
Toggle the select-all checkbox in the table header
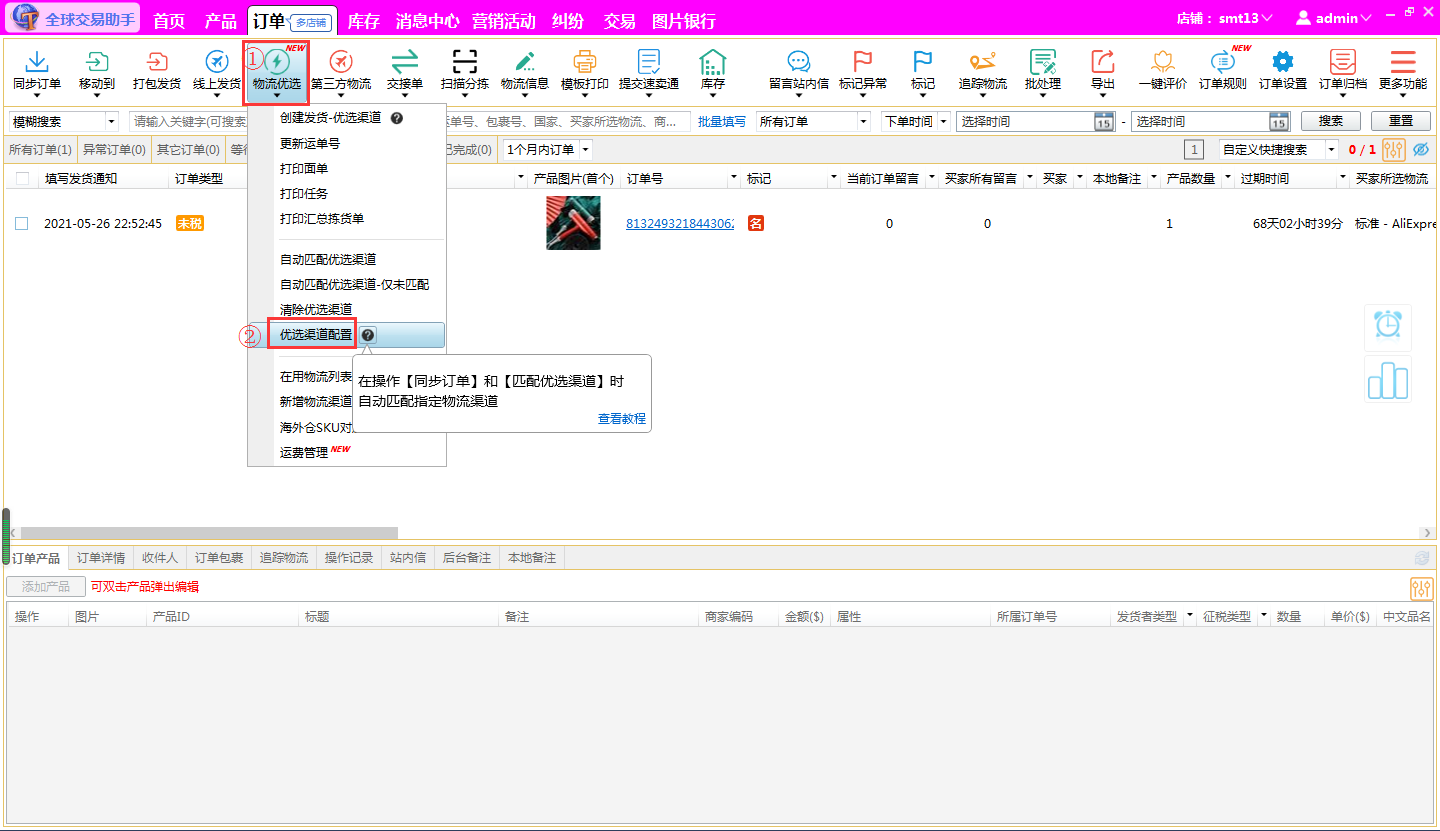(x=22, y=178)
